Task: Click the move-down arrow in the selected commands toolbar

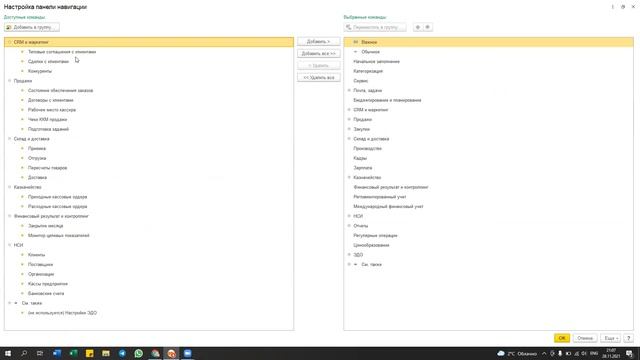Action: pos(427,27)
